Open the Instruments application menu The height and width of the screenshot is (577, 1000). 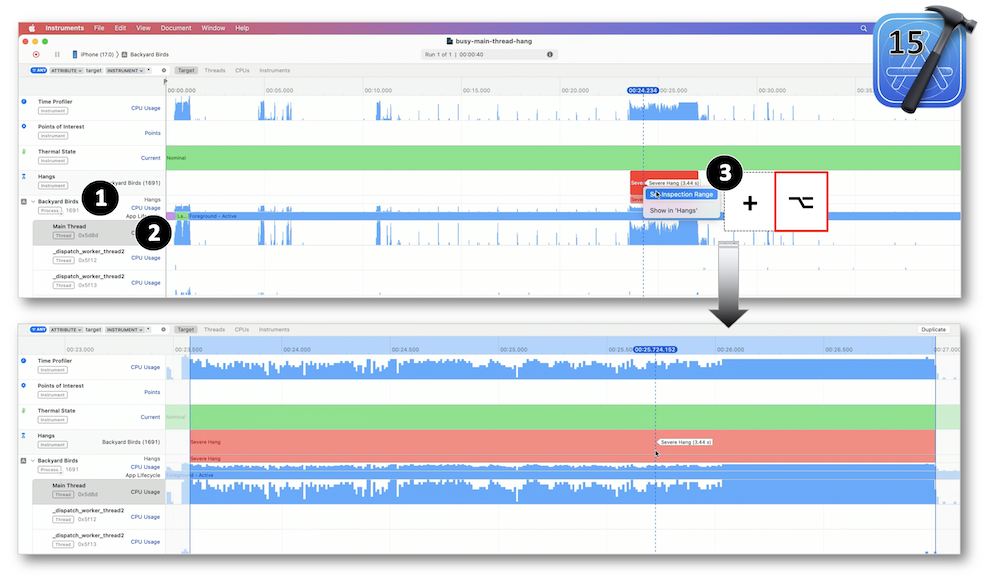tap(64, 28)
